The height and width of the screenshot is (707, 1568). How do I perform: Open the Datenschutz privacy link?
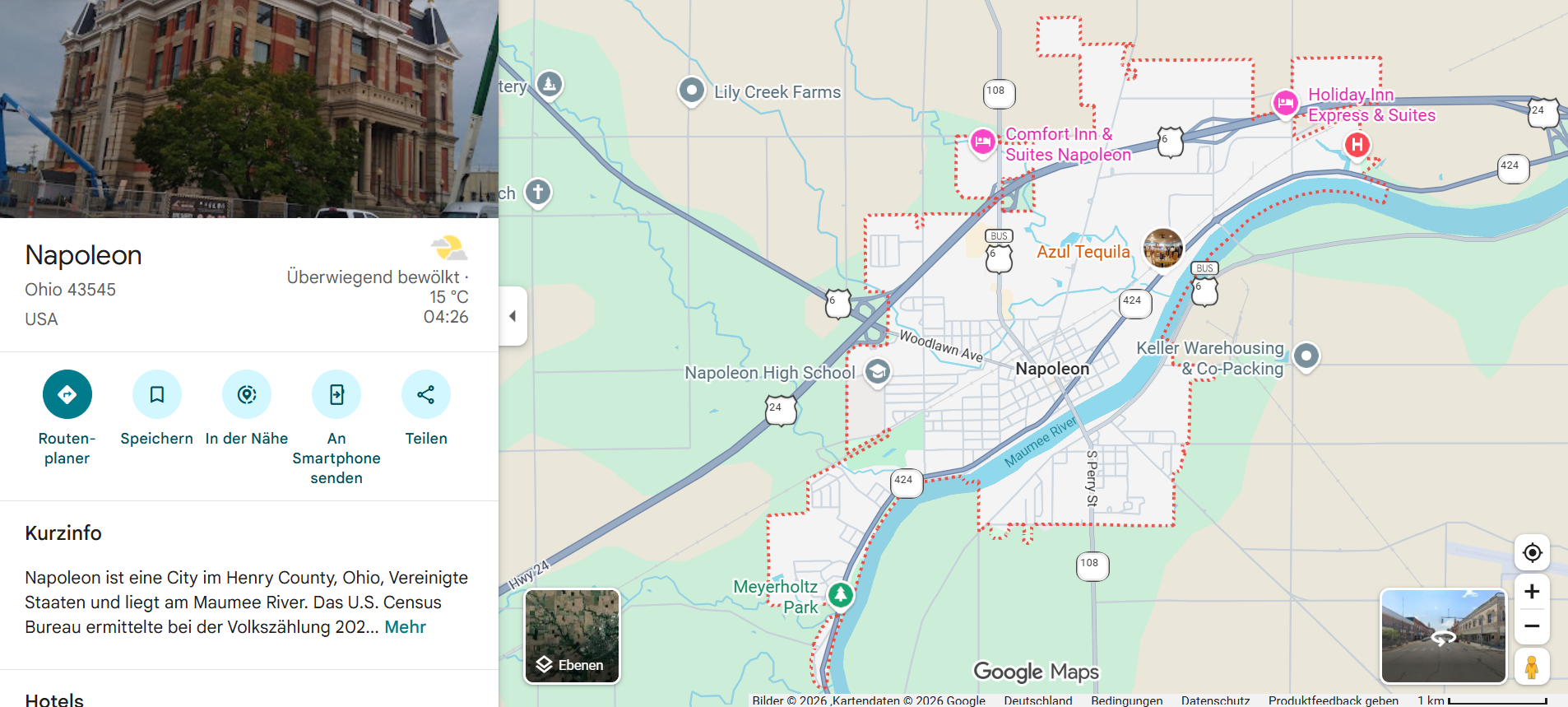click(x=1216, y=700)
